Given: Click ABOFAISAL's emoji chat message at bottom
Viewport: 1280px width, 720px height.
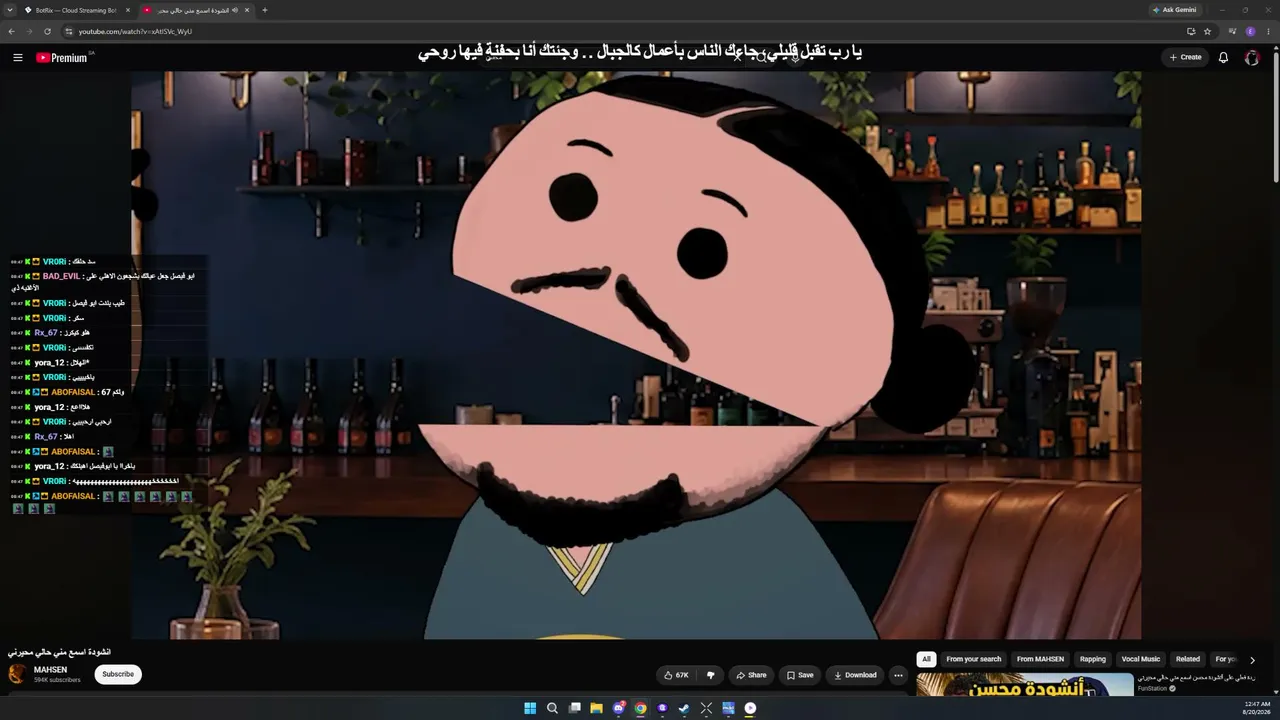Looking at the screenshot, I should click(102, 502).
